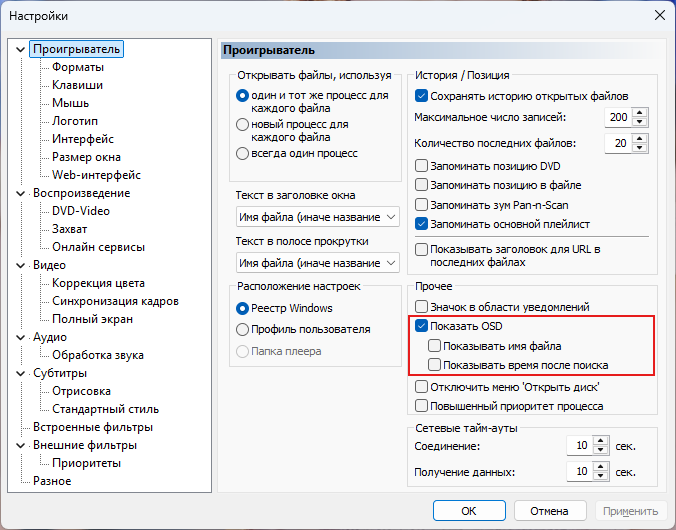Decrease the Получение данных timeout value
This screenshot has width=676, height=530.
[x=601, y=477]
